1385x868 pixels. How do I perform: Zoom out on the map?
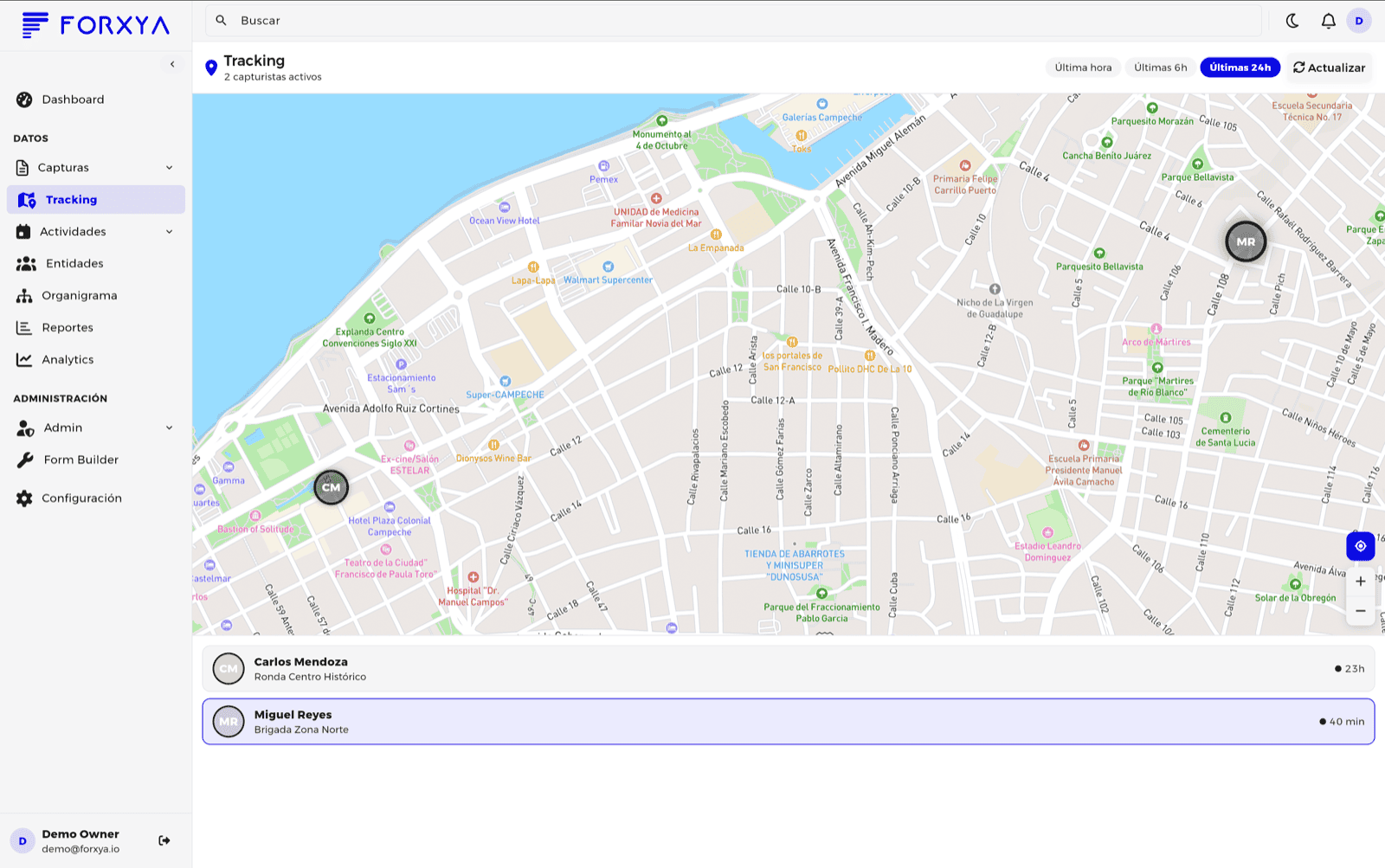(1360, 611)
